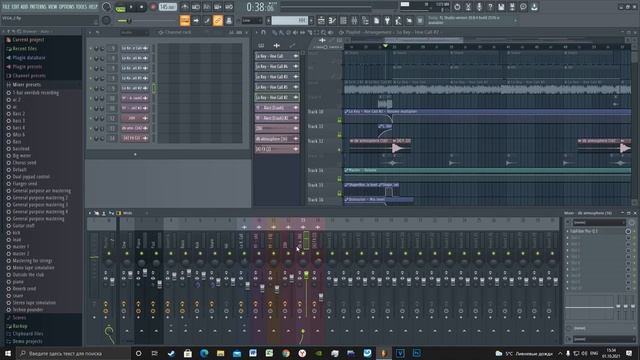Click the download content library icon

(x=534, y=7)
